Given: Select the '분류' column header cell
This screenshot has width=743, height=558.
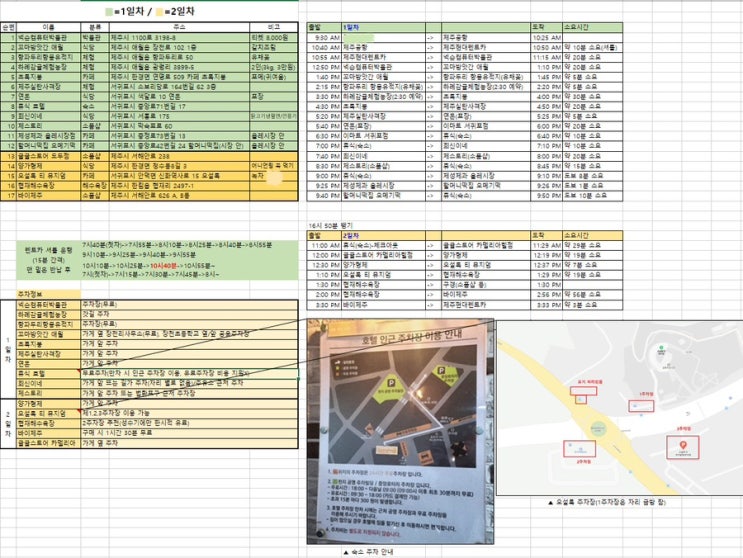Looking at the screenshot, I should point(95,27).
